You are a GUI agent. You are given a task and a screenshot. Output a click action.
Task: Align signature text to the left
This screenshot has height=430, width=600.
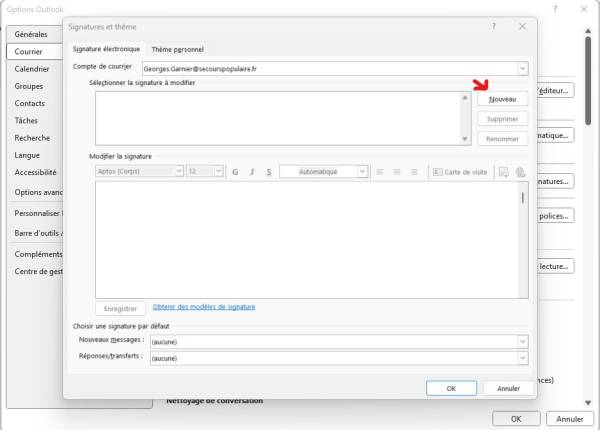[380, 172]
